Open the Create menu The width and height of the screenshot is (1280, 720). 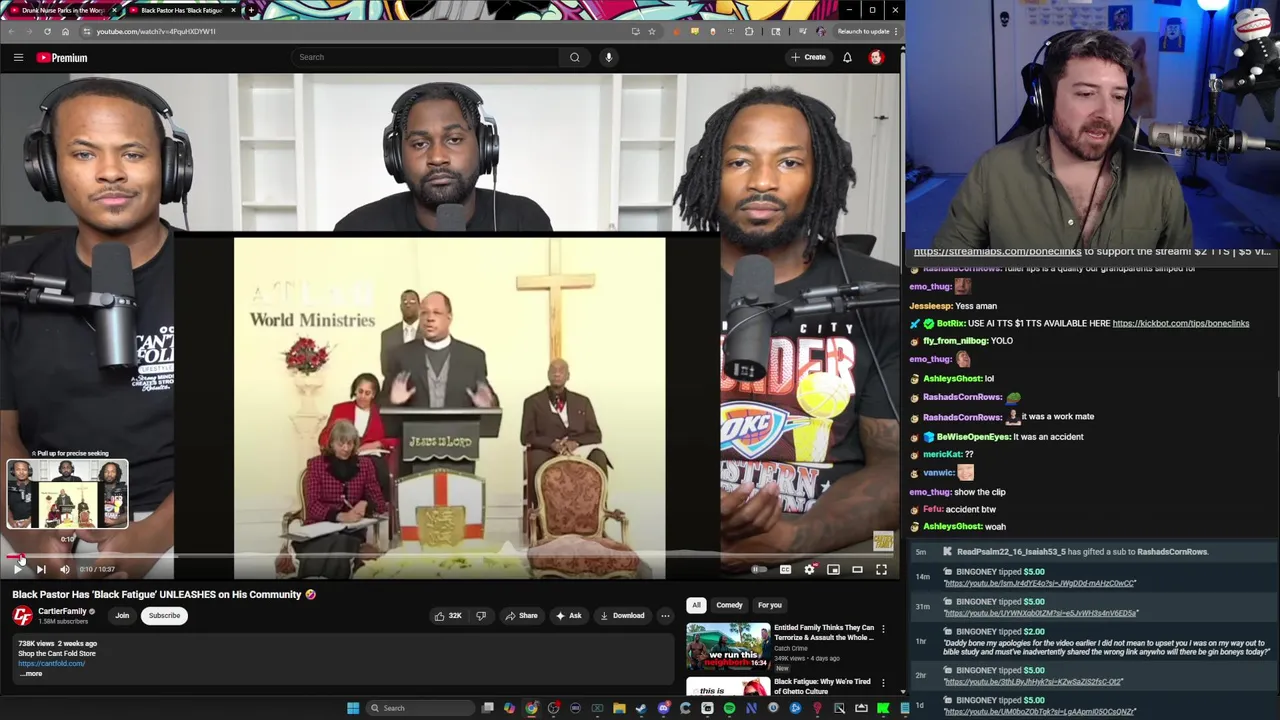click(x=808, y=57)
